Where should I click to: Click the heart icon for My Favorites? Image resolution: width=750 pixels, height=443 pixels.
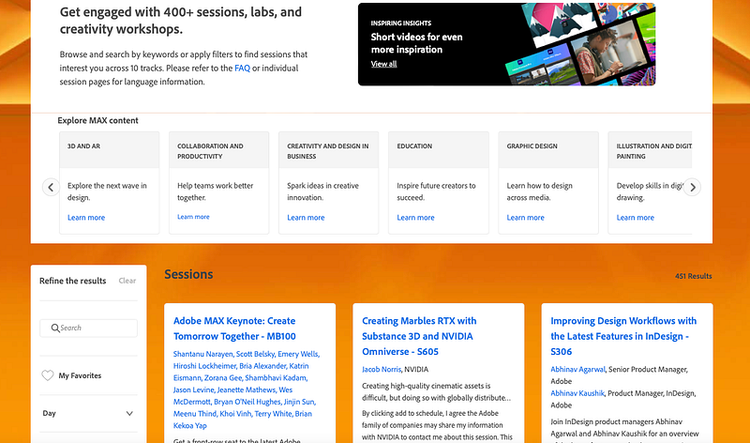tap(47, 376)
